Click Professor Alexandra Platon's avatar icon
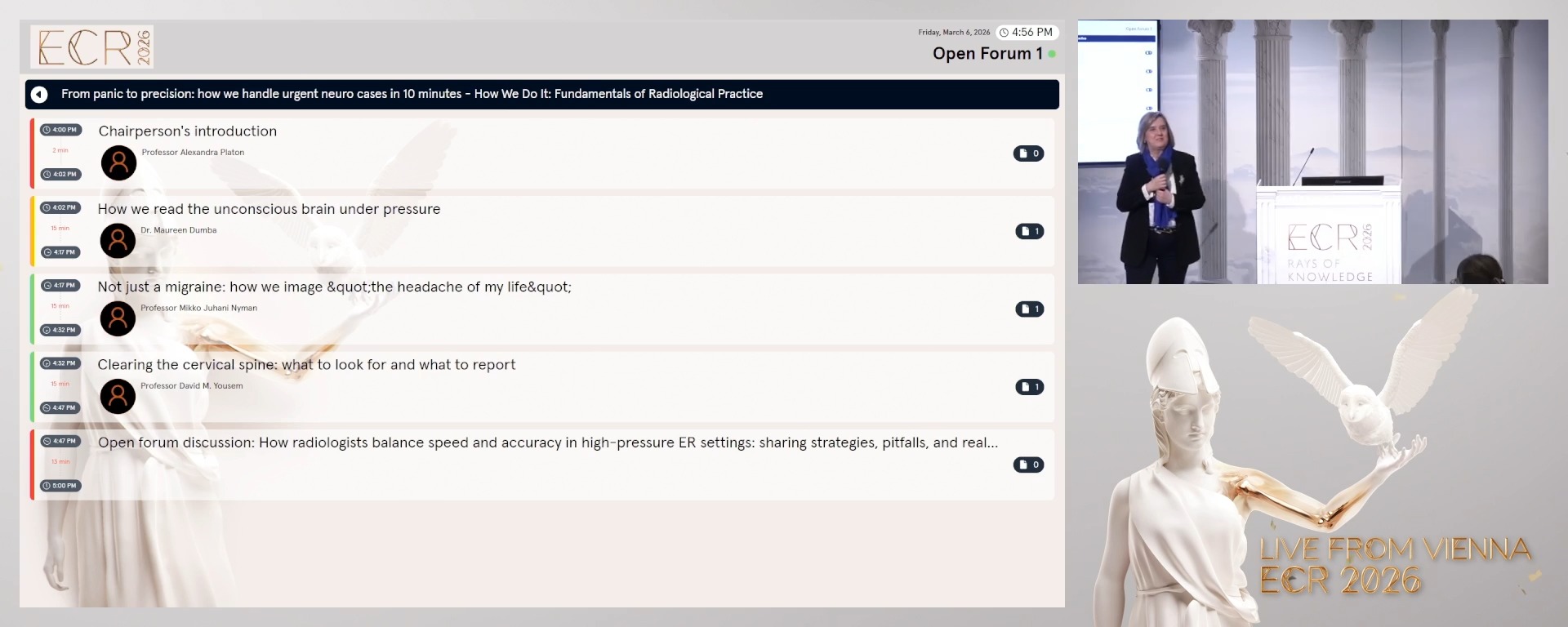Image resolution: width=1568 pixels, height=627 pixels. coord(118,163)
